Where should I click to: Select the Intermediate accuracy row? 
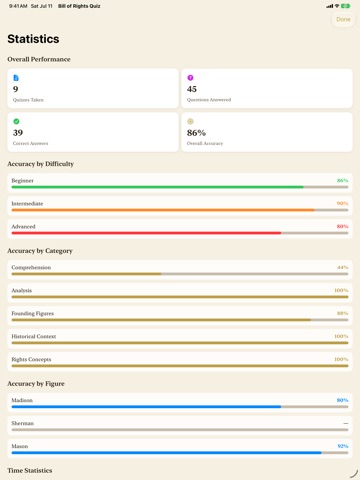point(180,206)
